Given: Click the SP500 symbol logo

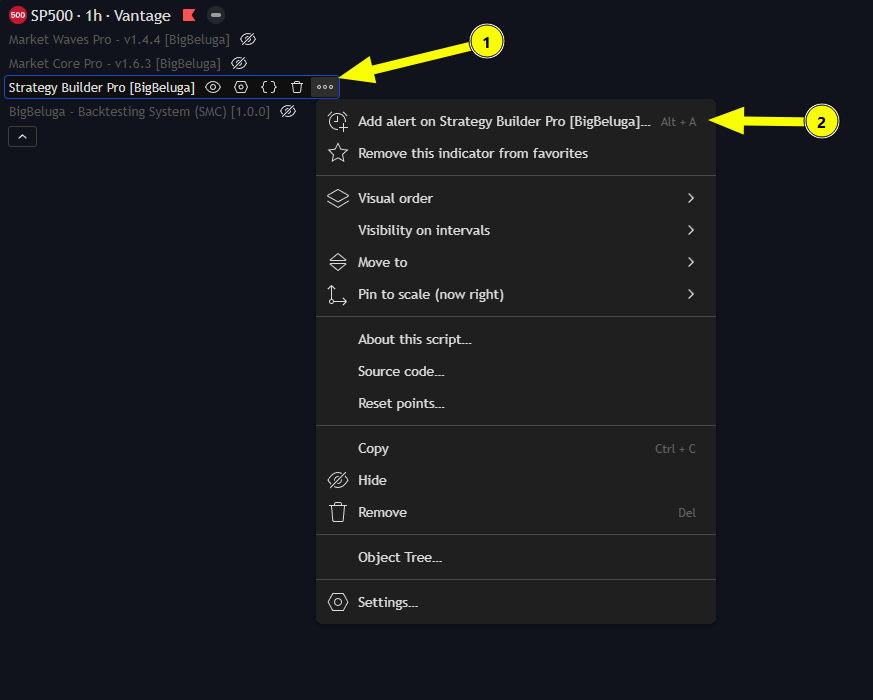Looking at the screenshot, I should [17, 16].
